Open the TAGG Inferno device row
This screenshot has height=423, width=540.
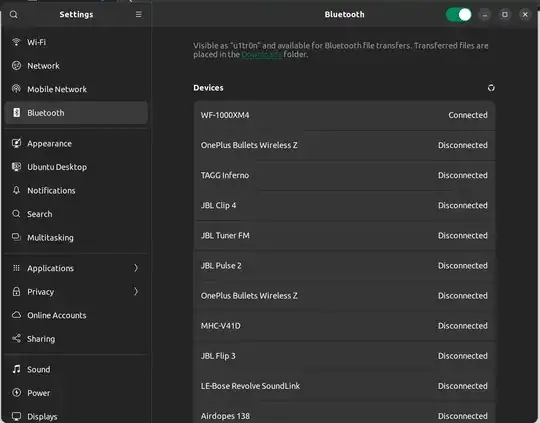(x=344, y=175)
